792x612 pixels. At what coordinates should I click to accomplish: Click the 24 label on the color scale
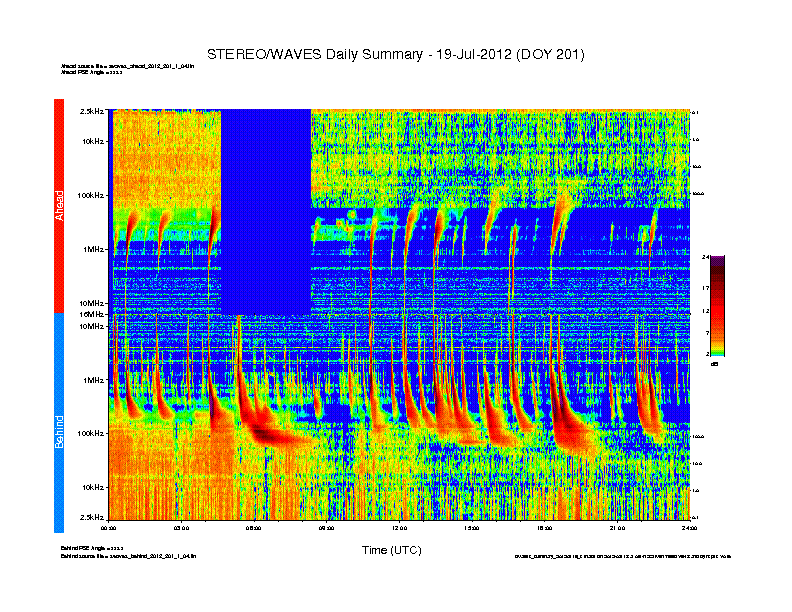point(705,258)
